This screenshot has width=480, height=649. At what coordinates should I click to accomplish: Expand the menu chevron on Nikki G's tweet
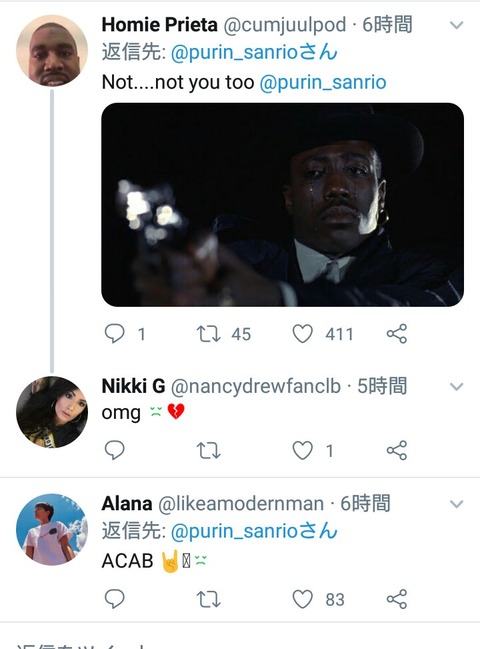pos(456,387)
